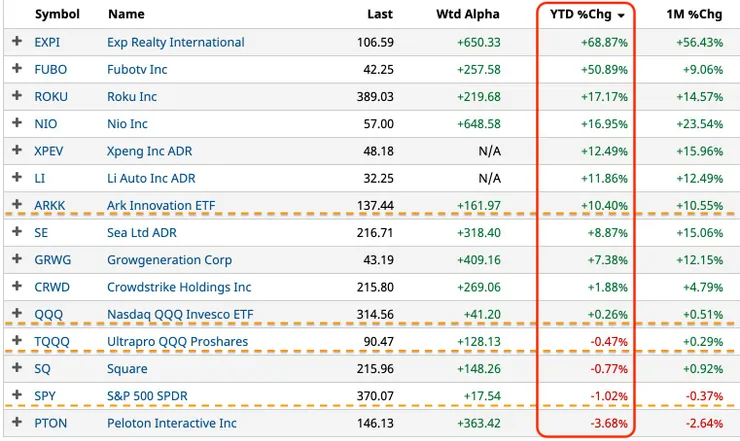The image size is (740, 441).
Task: Expand the EXPI row plus icon
Action: click(x=16, y=42)
